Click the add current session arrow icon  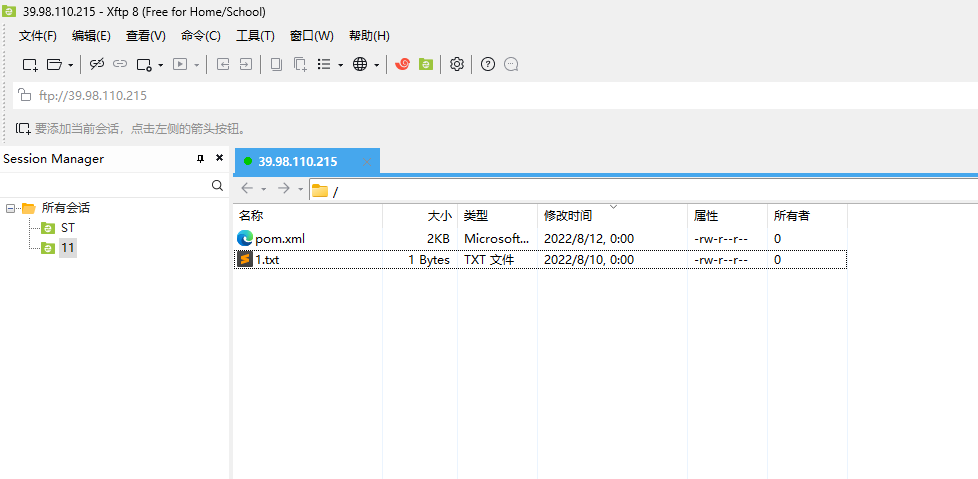click(x=23, y=129)
